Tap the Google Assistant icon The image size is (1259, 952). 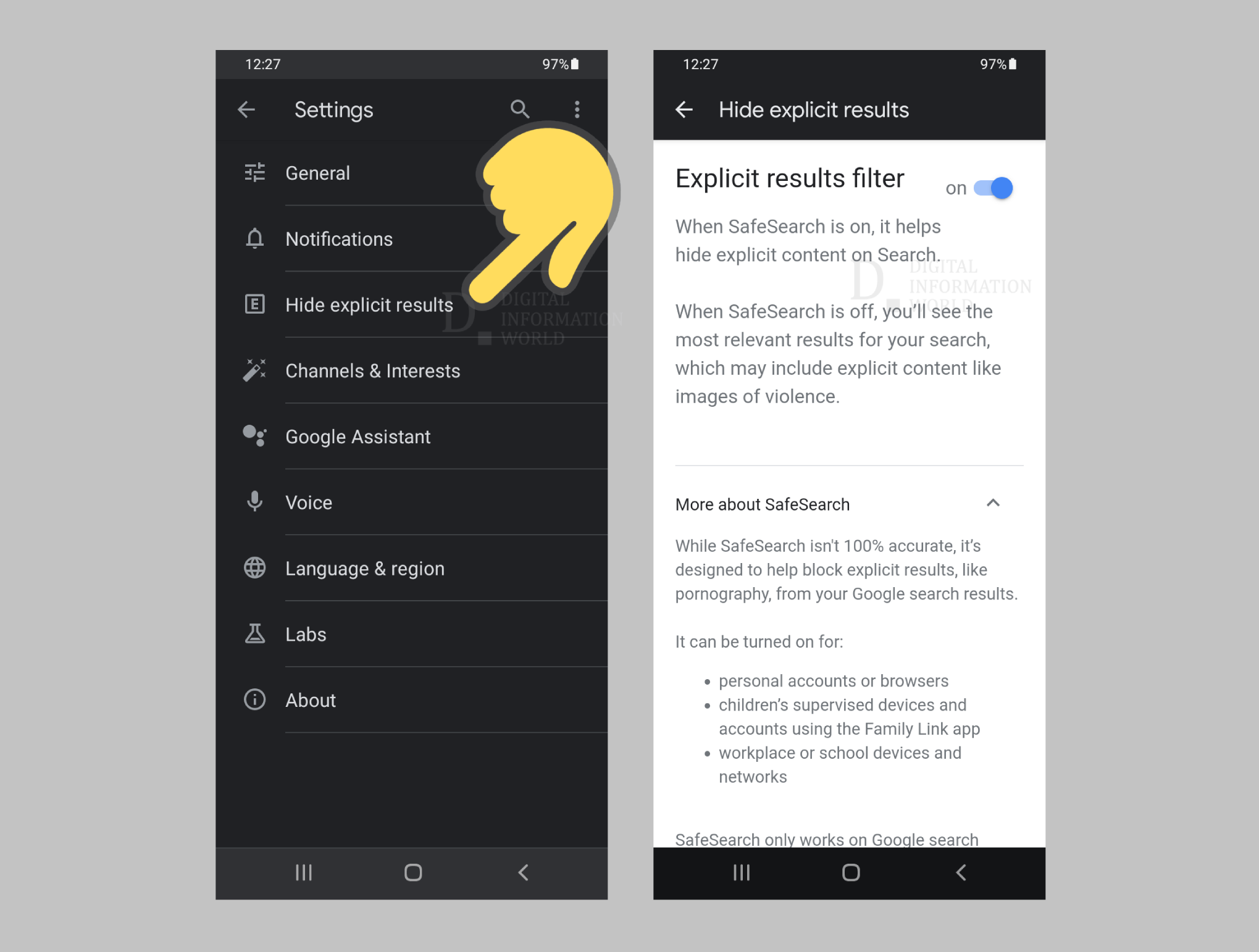click(x=254, y=437)
